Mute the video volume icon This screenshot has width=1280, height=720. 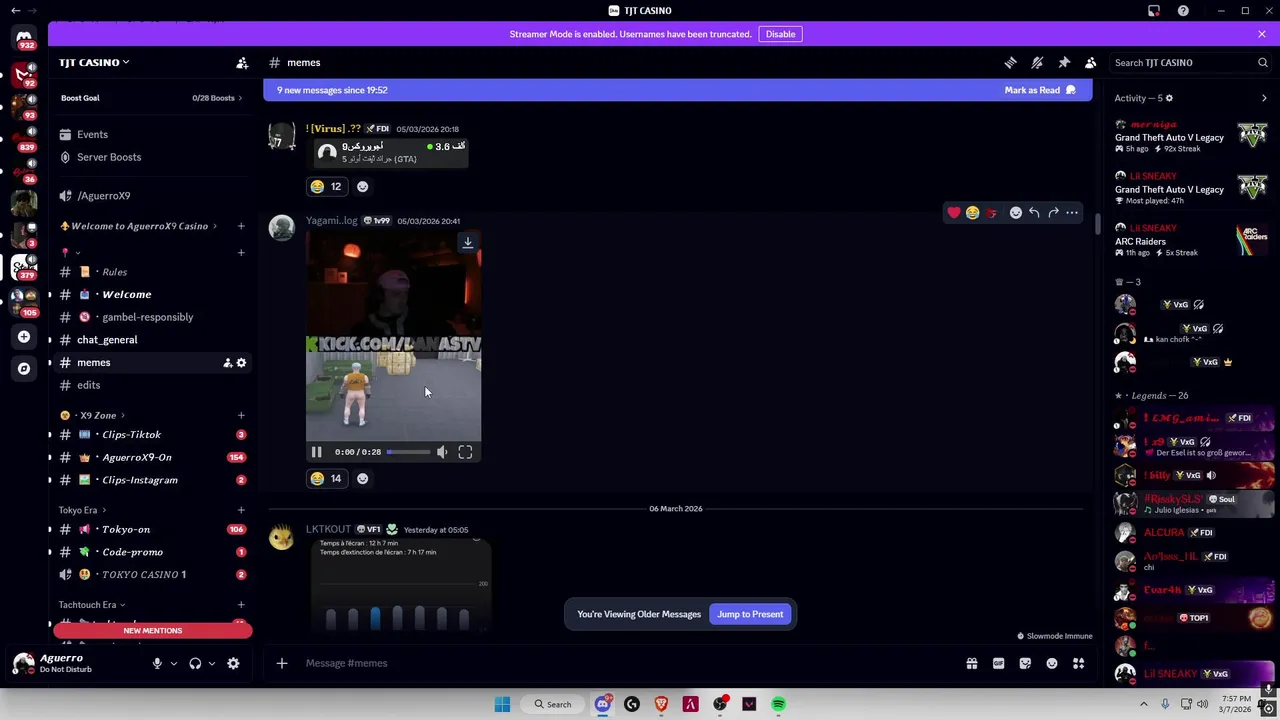[442, 452]
